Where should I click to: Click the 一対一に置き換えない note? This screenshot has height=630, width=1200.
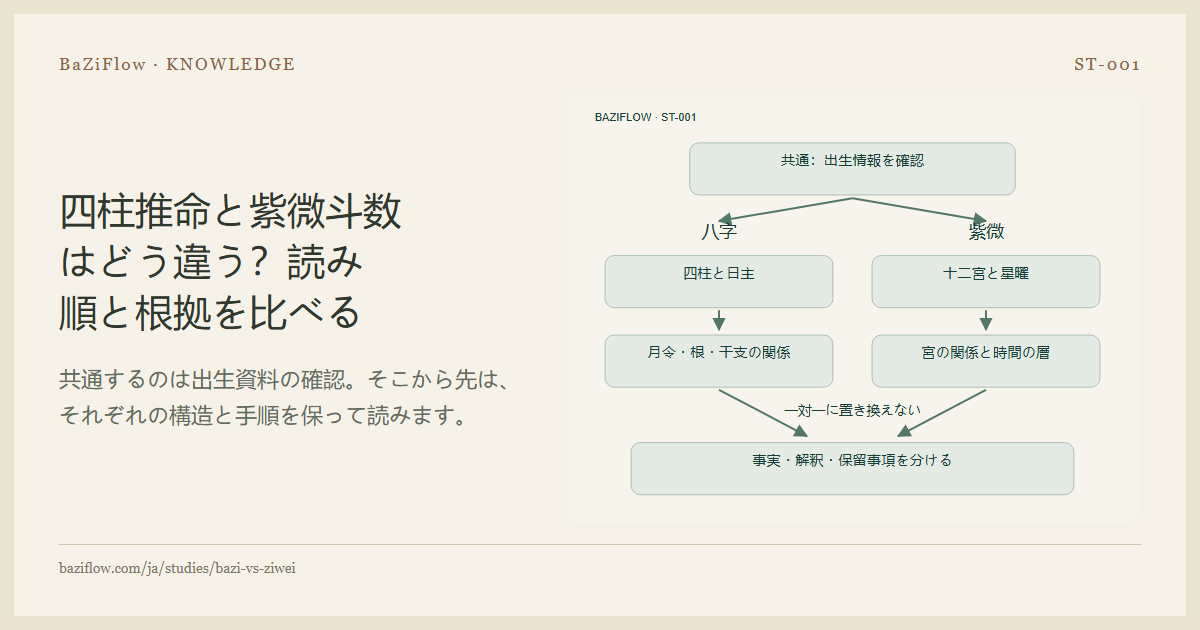coord(852,410)
